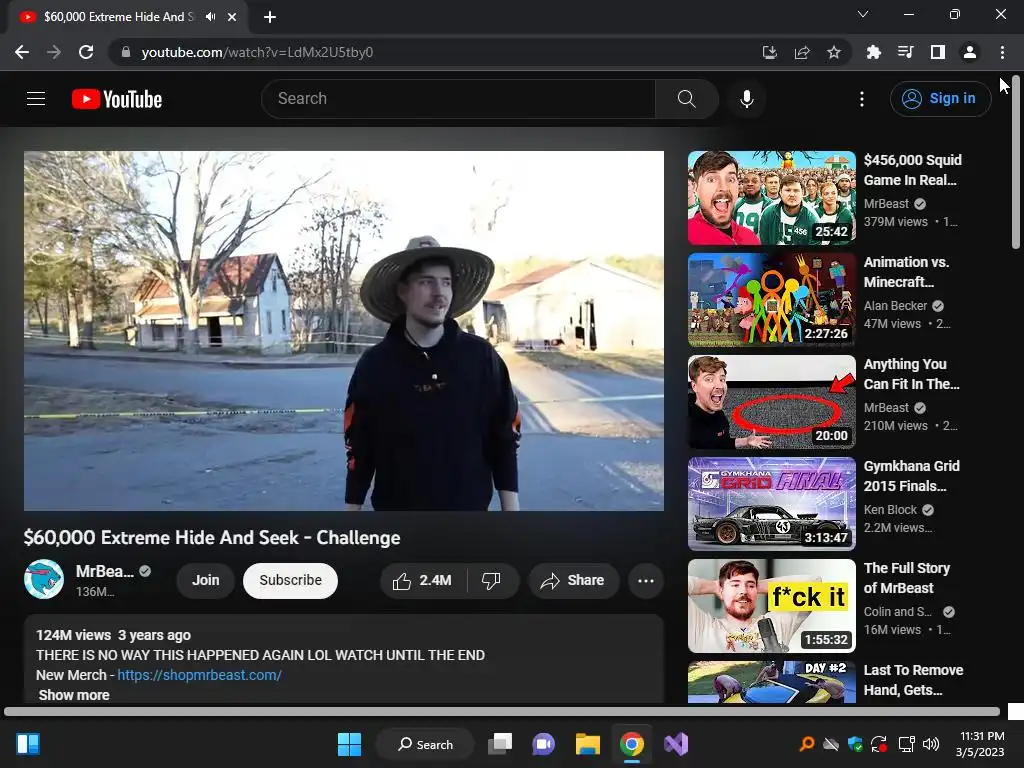
Task: Play the $456,000 Squid Game thumbnail
Action: tap(771, 198)
